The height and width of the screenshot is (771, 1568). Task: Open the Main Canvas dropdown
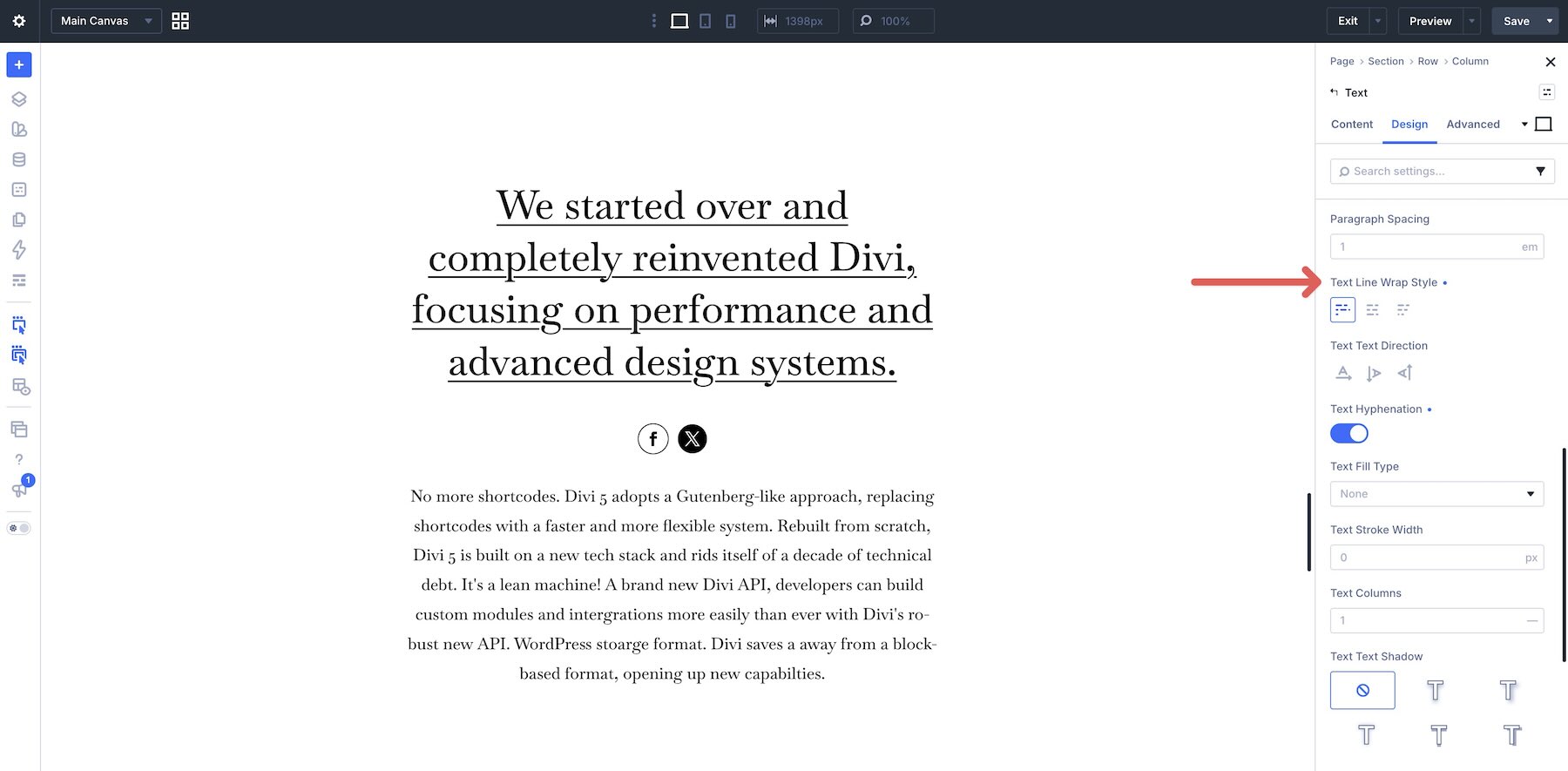tap(106, 21)
